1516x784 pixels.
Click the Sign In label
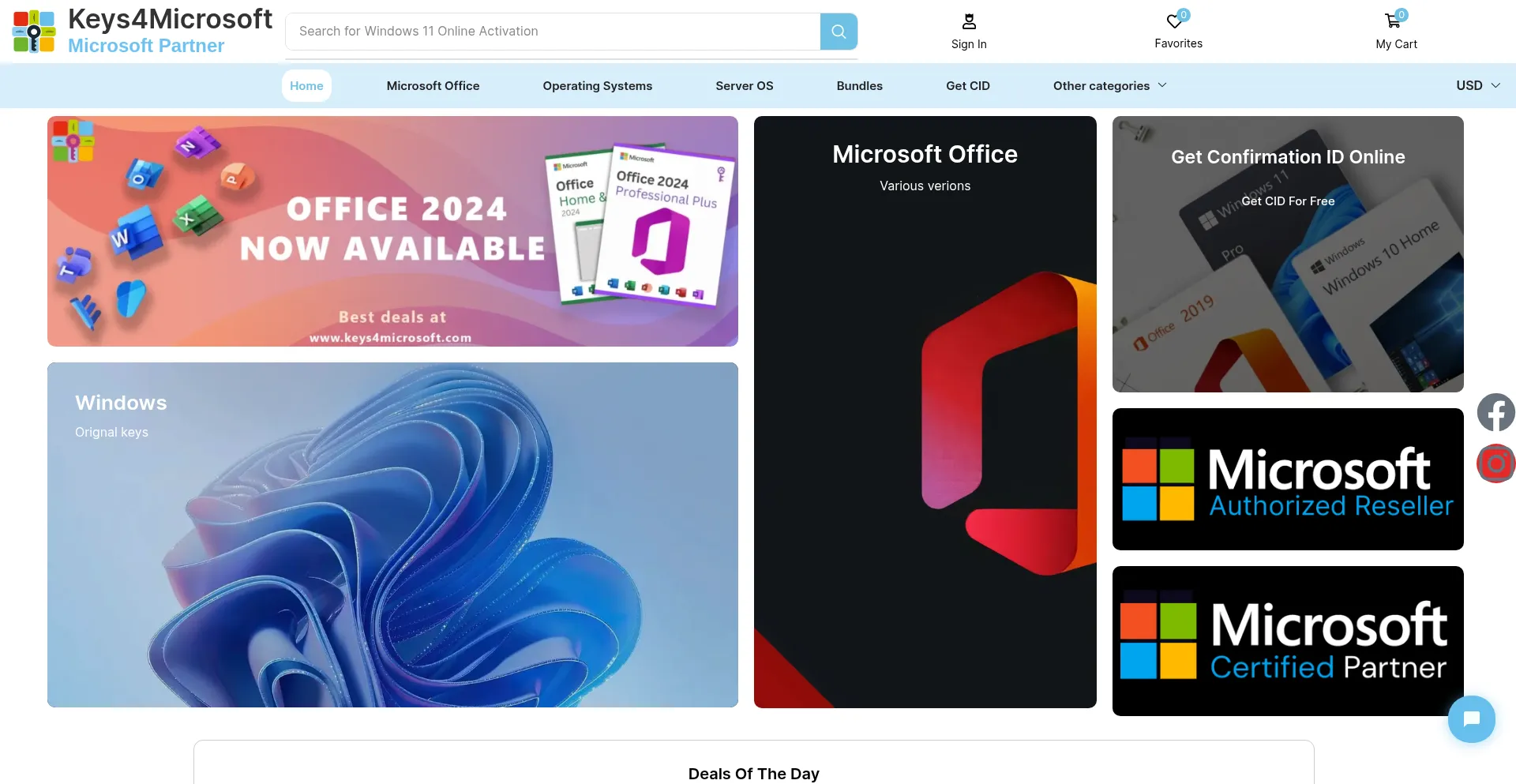[x=969, y=44]
